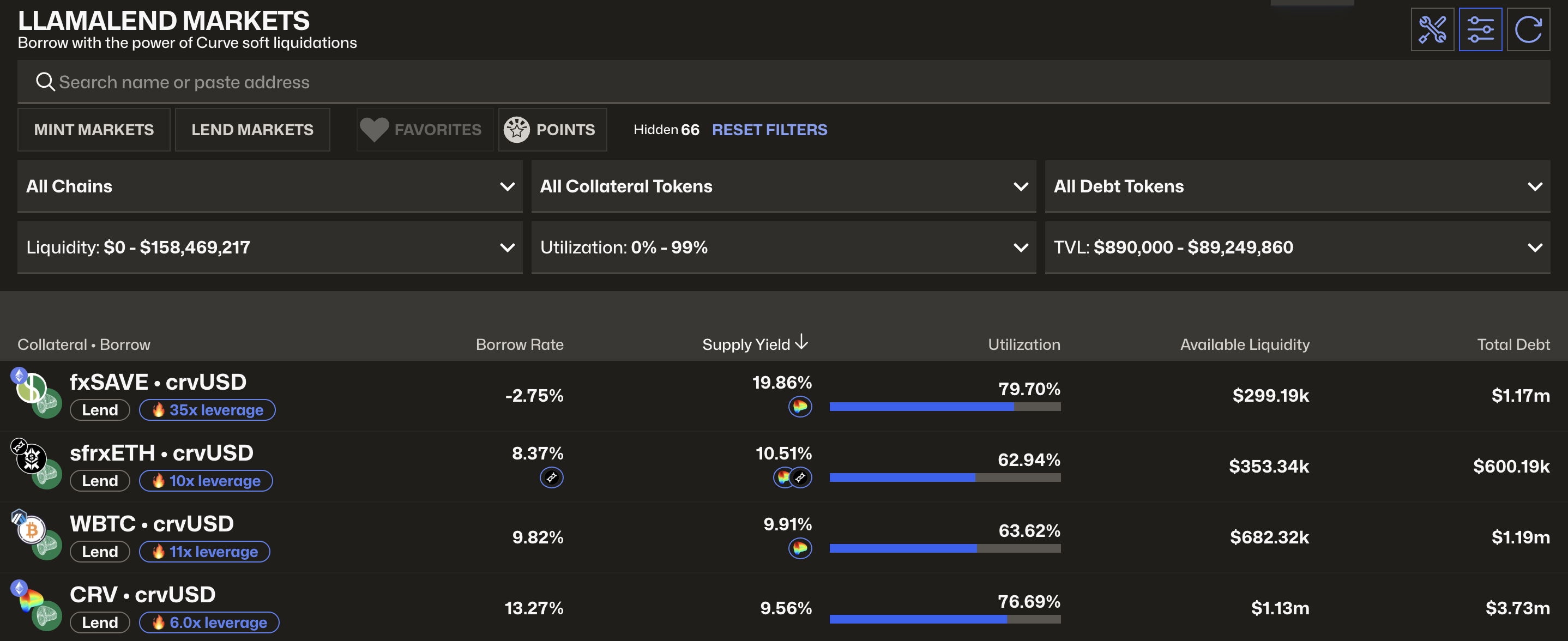Click the Curve reward icon under fxSAVE supply yield

click(800, 408)
